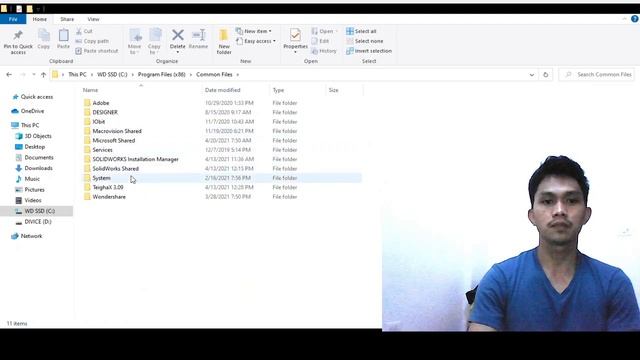Viewport: 640px width, 360px height.
Task: Click the Cut scissors button
Action: [84, 31]
